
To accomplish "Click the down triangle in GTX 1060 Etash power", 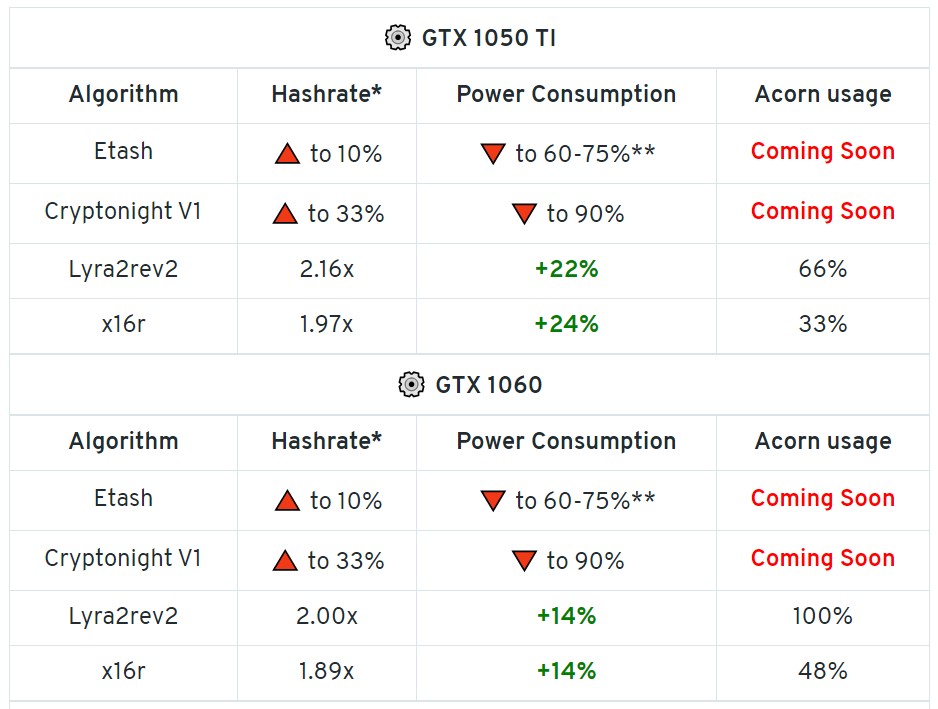I will click(x=493, y=501).
